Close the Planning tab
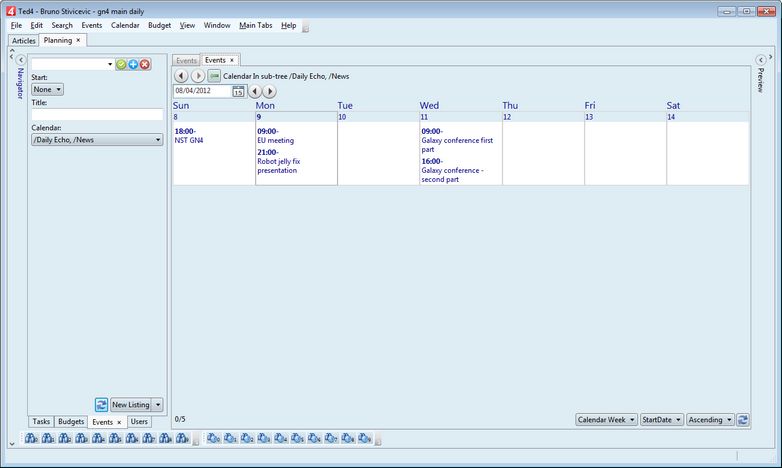 pyautogui.click(x=78, y=40)
